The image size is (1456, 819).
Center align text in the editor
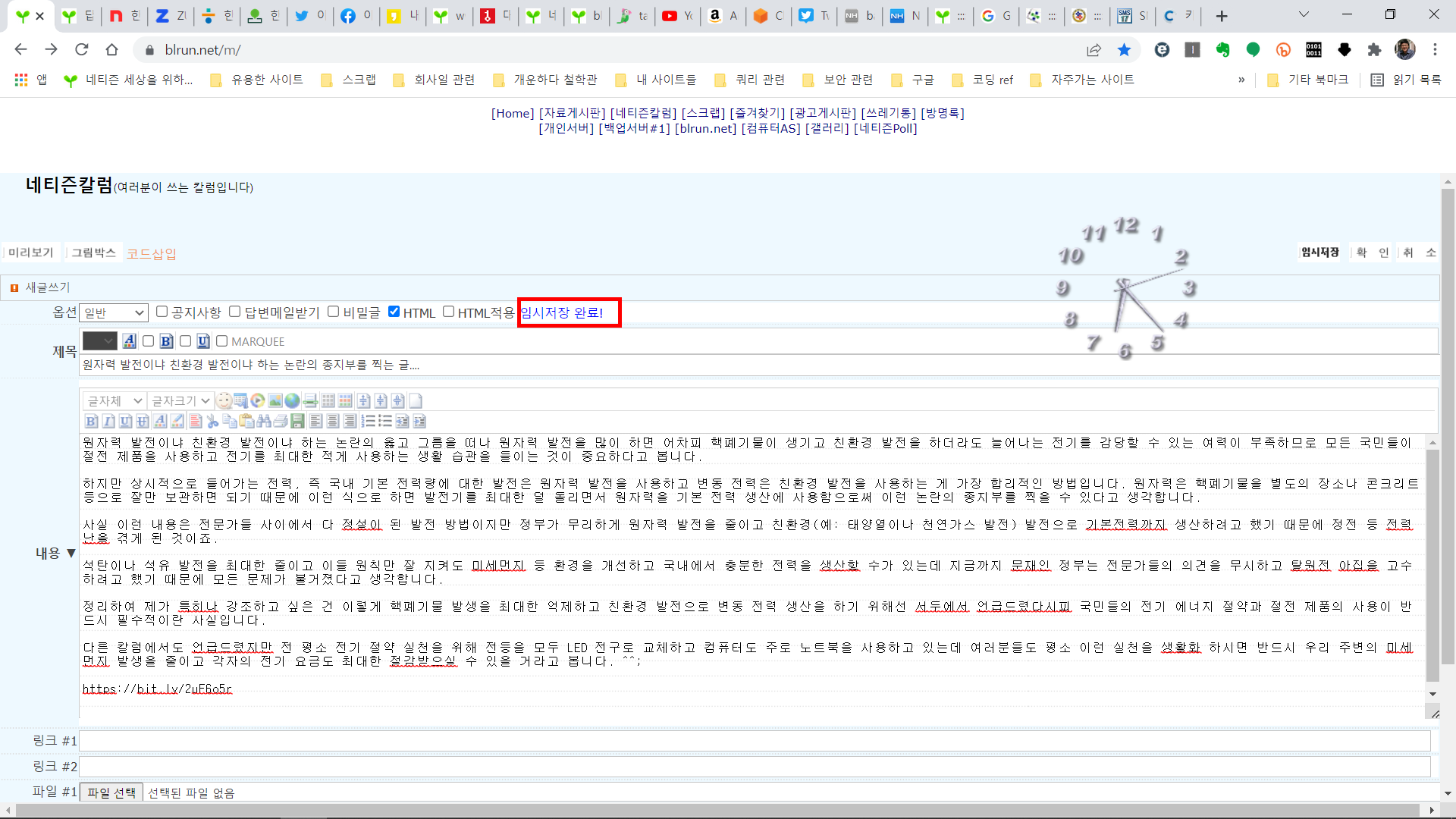coord(332,421)
